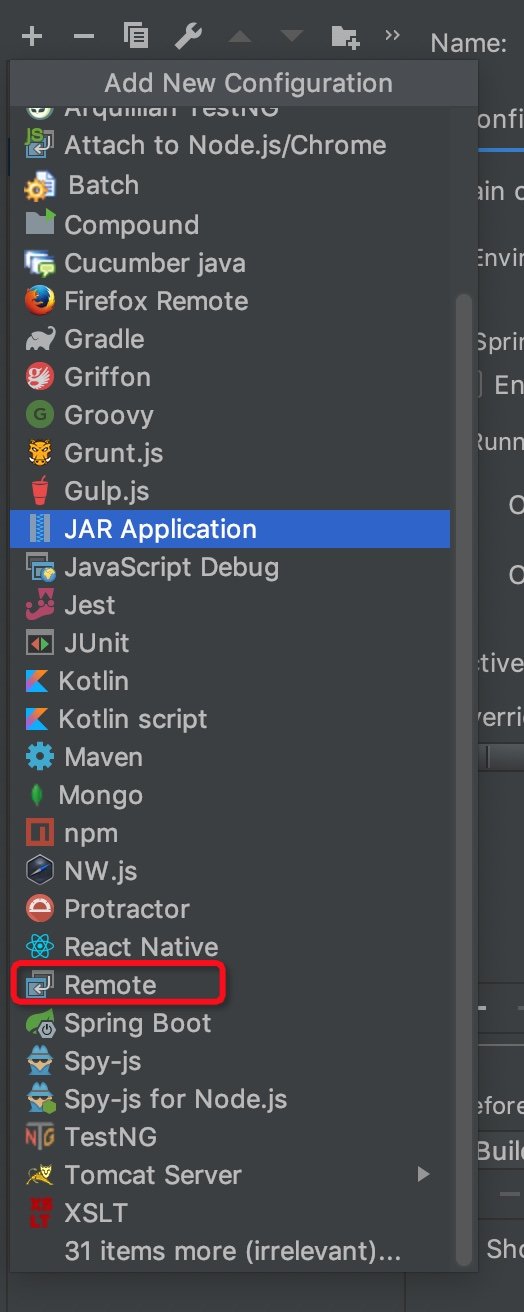Select the JAR Application entry
Viewport: 524px width, 1312px height.
pyautogui.click(x=230, y=529)
